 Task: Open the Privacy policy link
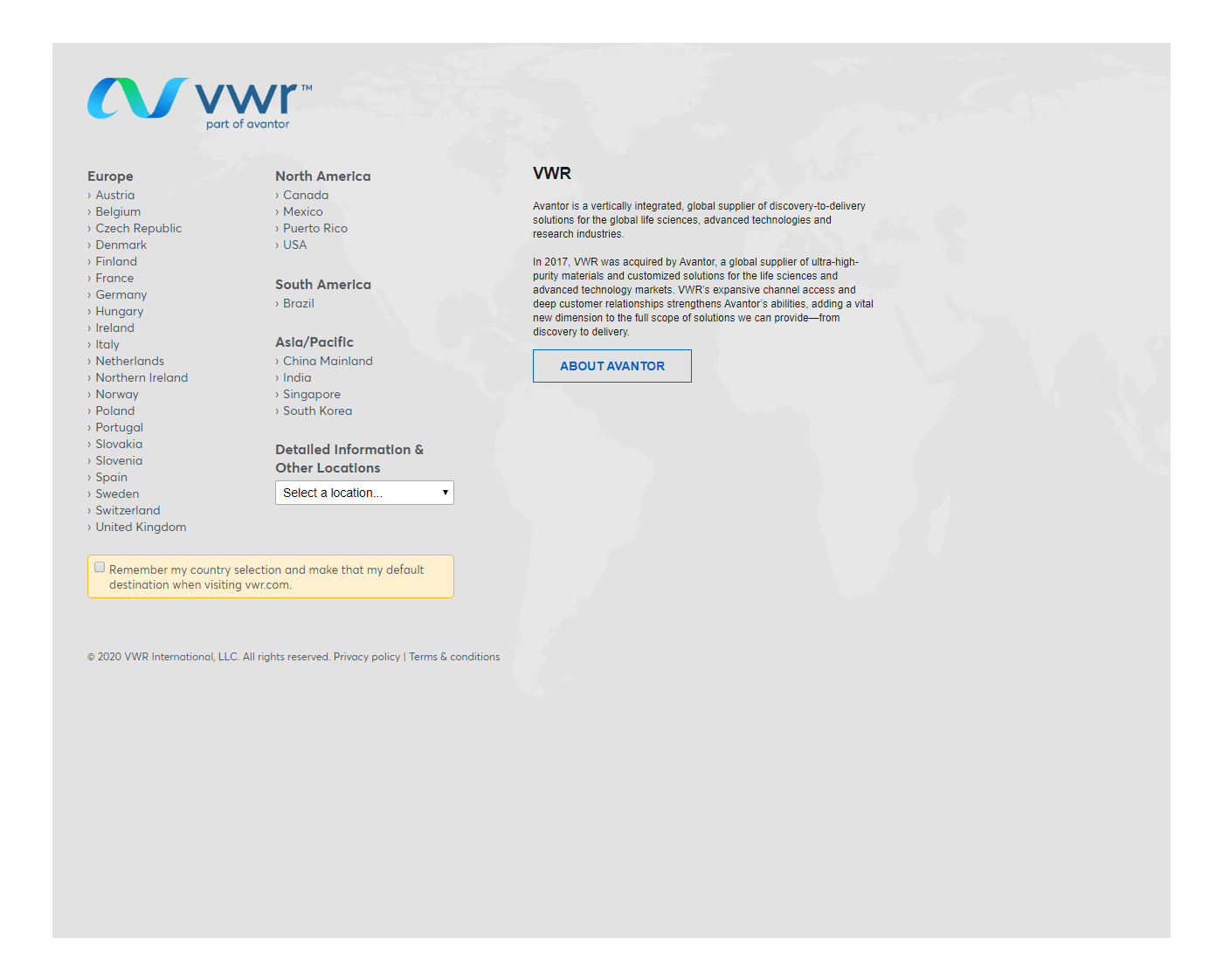tap(367, 657)
